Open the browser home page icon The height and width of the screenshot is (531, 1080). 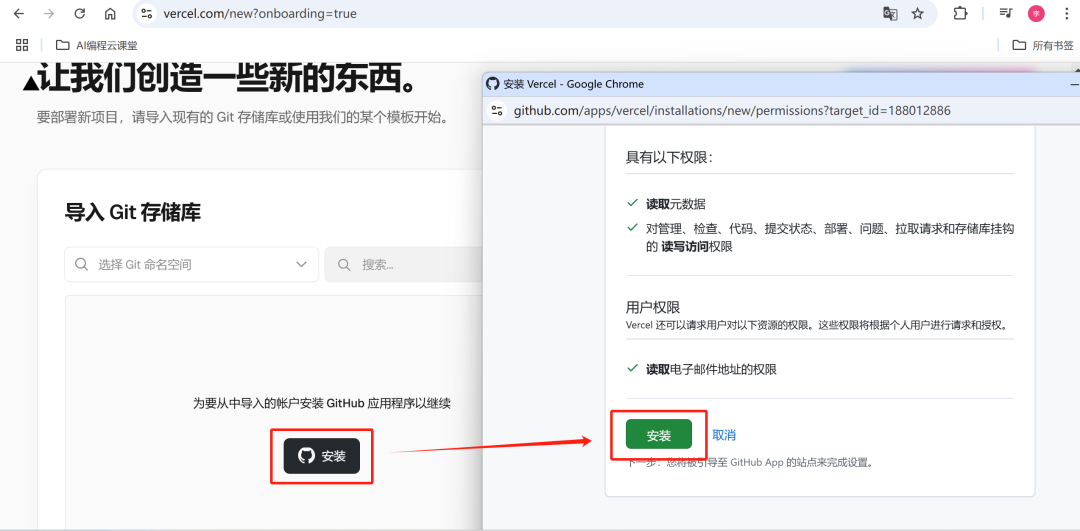point(110,14)
